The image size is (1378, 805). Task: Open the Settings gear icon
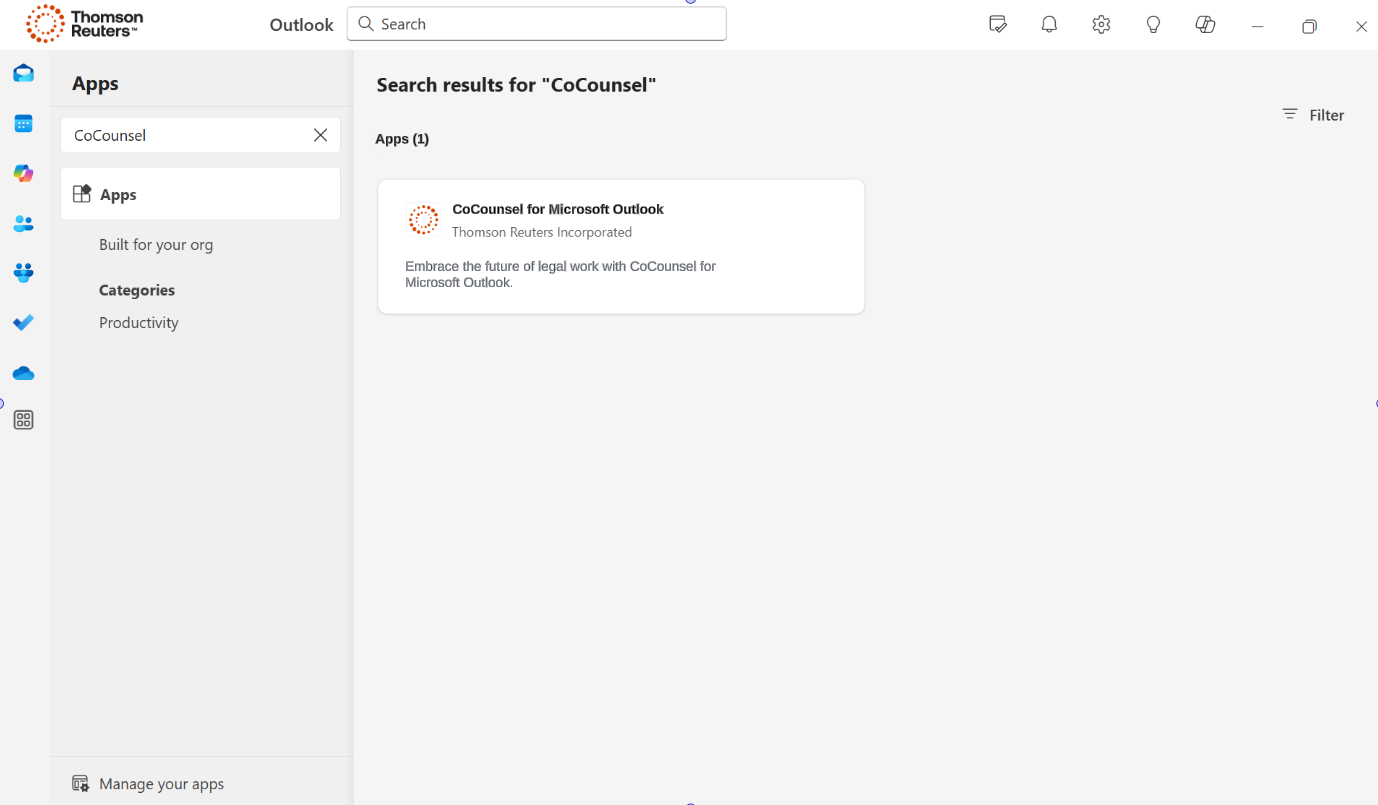[1101, 25]
